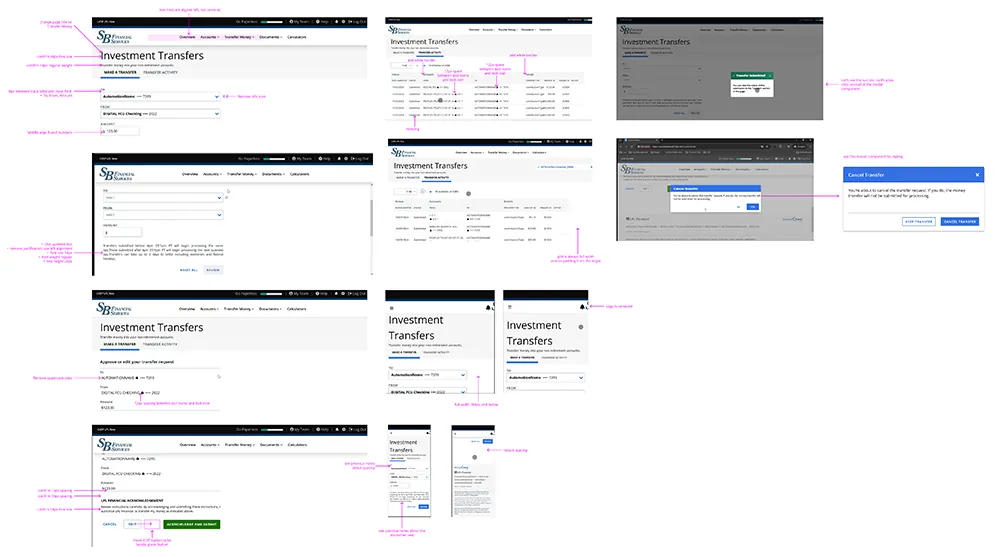
Task: Click the Transfer Submitted green notification header
Action: tap(752, 75)
